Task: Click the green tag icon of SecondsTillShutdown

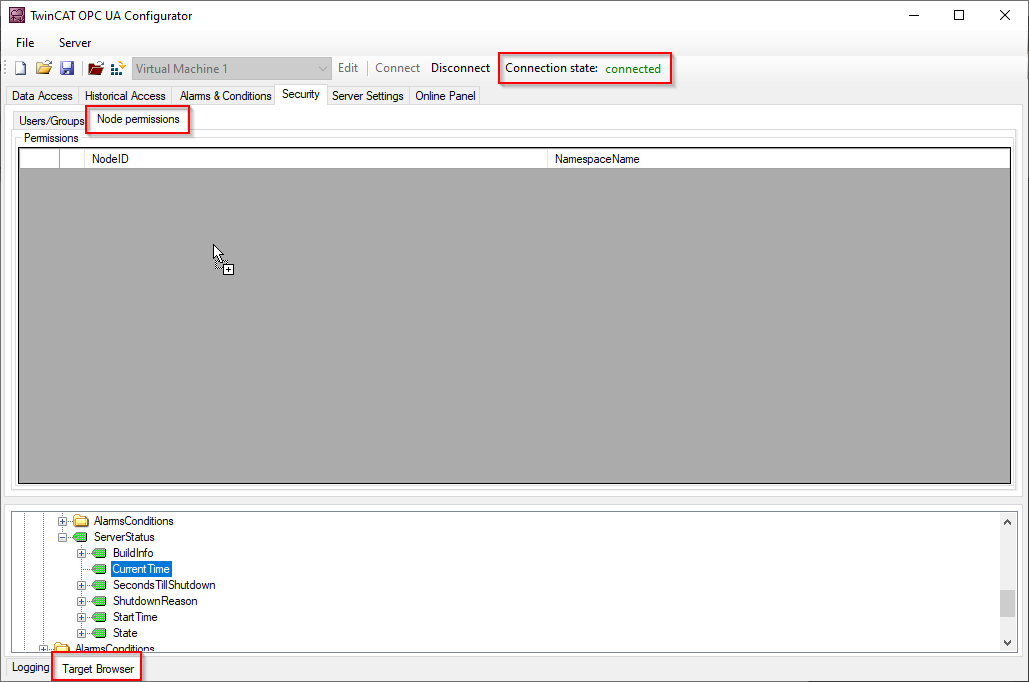Action: point(99,585)
